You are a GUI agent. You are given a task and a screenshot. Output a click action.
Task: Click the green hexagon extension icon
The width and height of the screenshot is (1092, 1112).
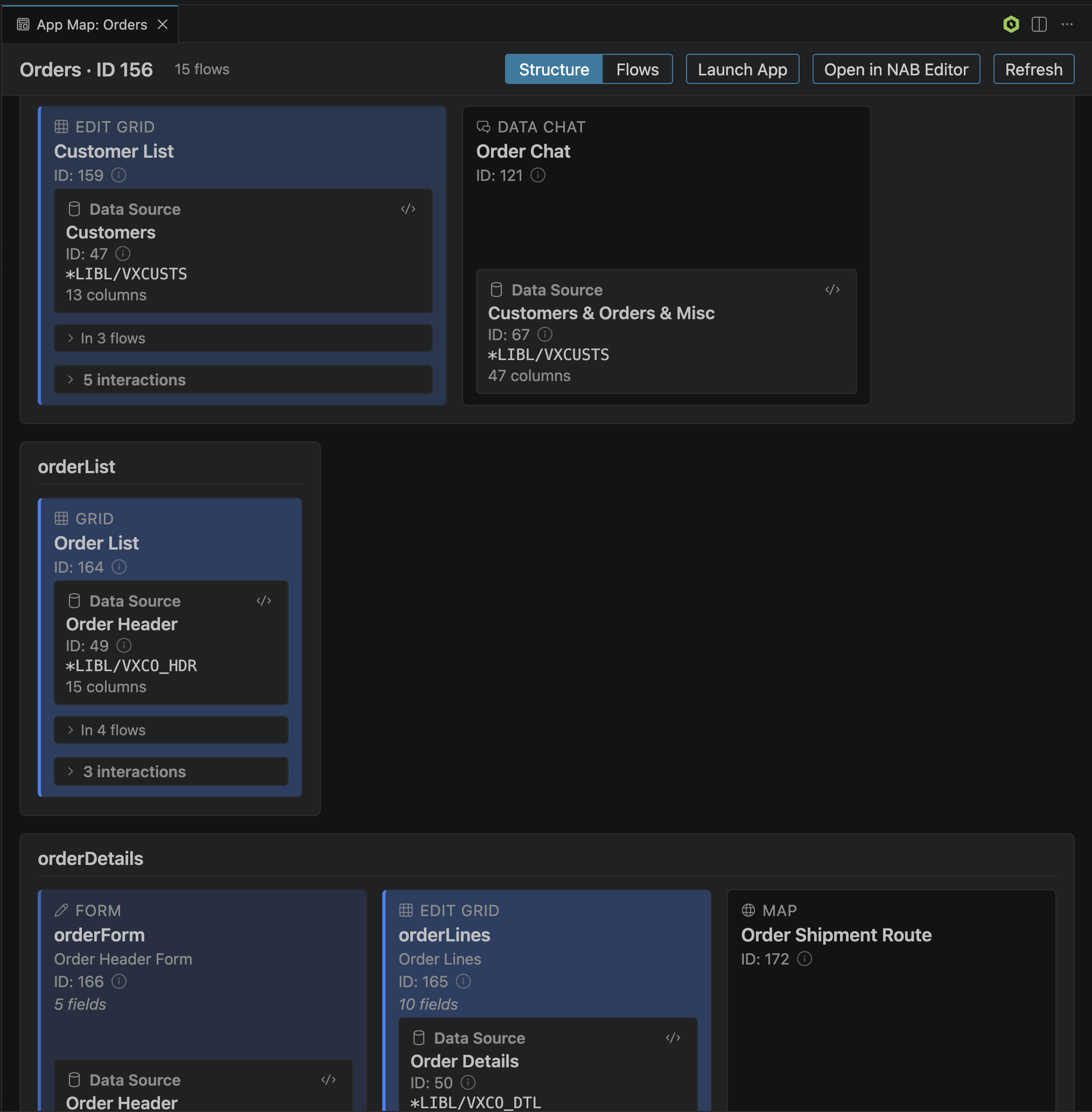1011,24
